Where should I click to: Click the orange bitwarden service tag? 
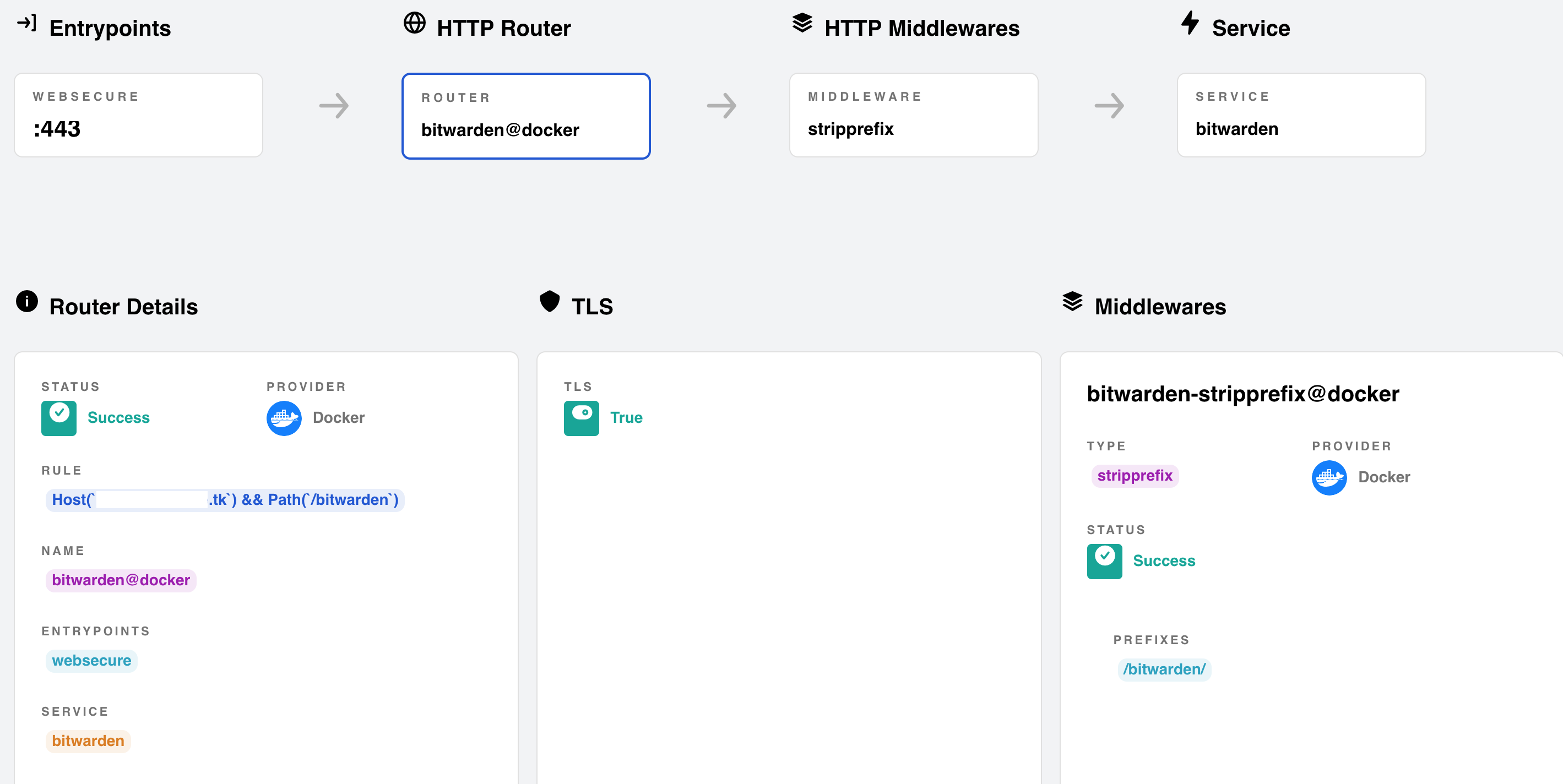click(88, 741)
